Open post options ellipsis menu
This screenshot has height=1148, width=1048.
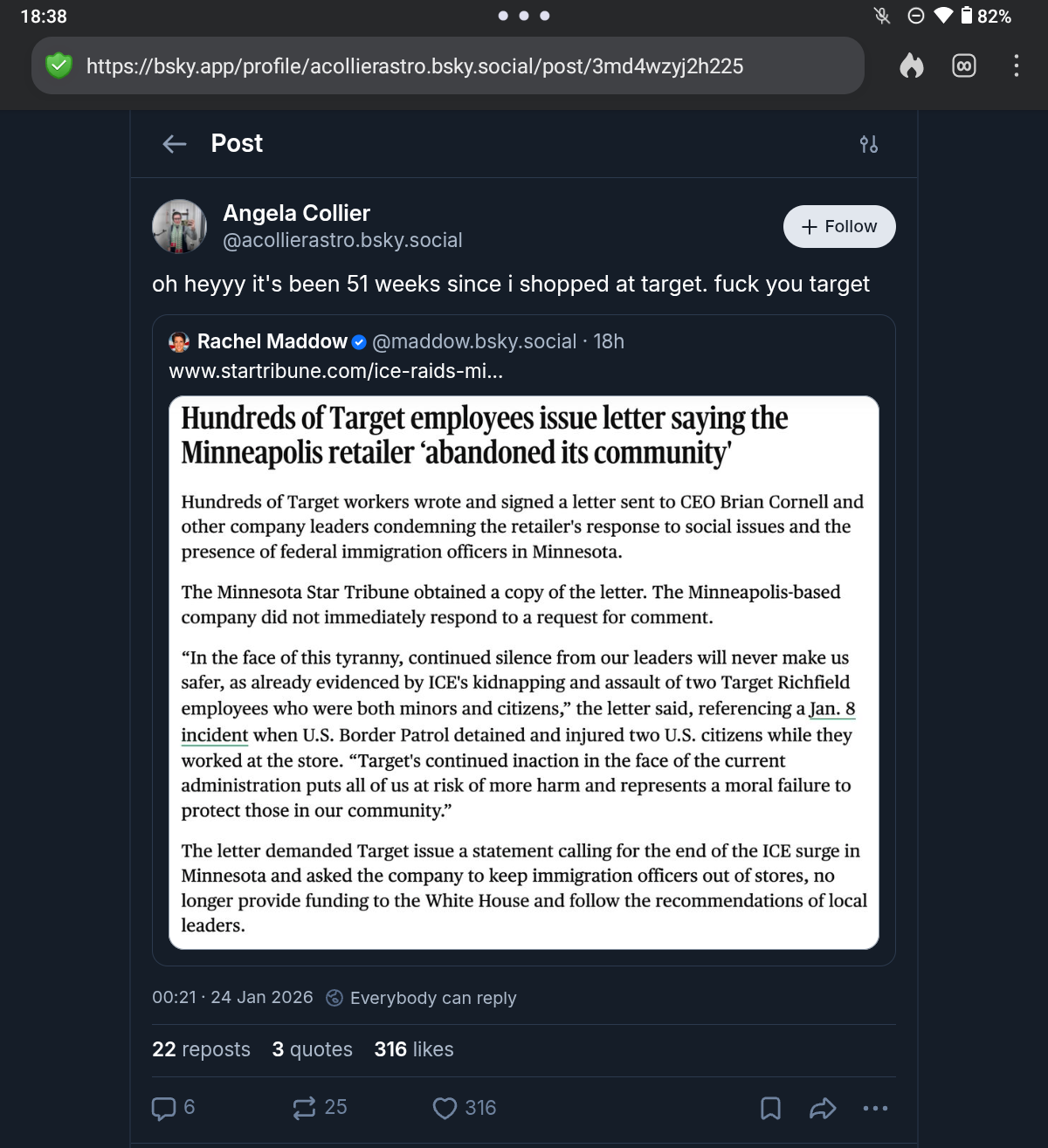[x=875, y=1108]
